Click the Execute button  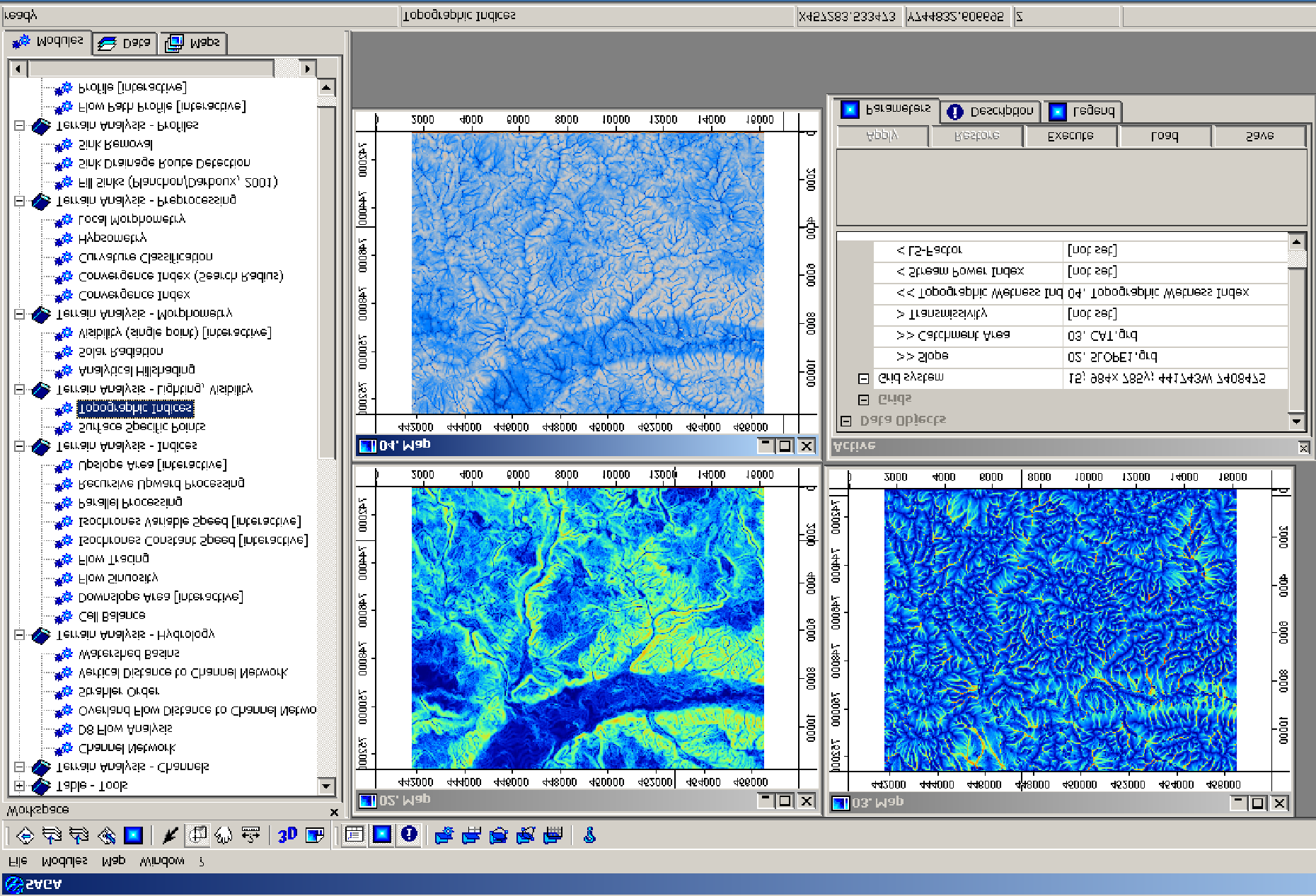tap(1070, 136)
